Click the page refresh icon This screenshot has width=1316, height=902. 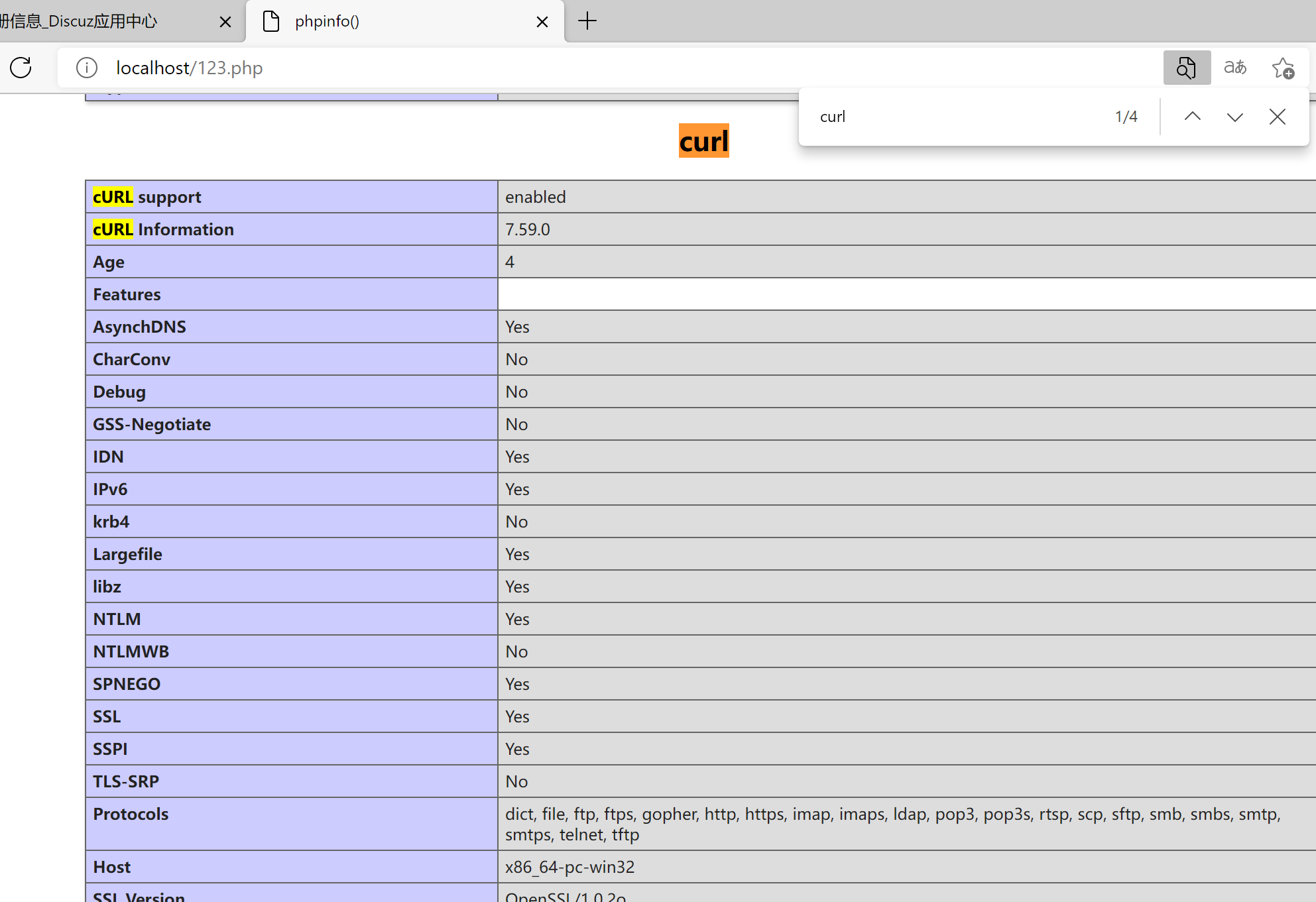point(21,68)
